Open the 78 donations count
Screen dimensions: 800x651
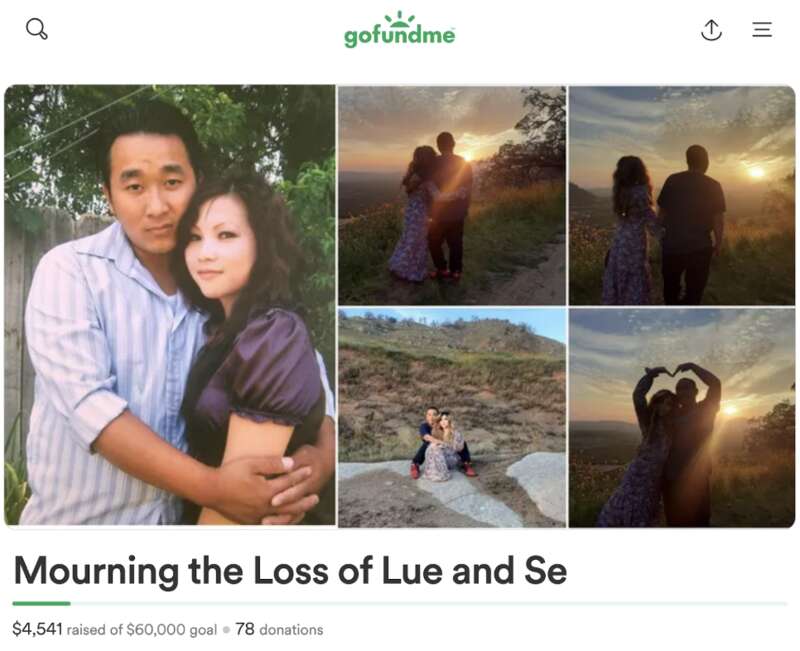pos(279,630)
